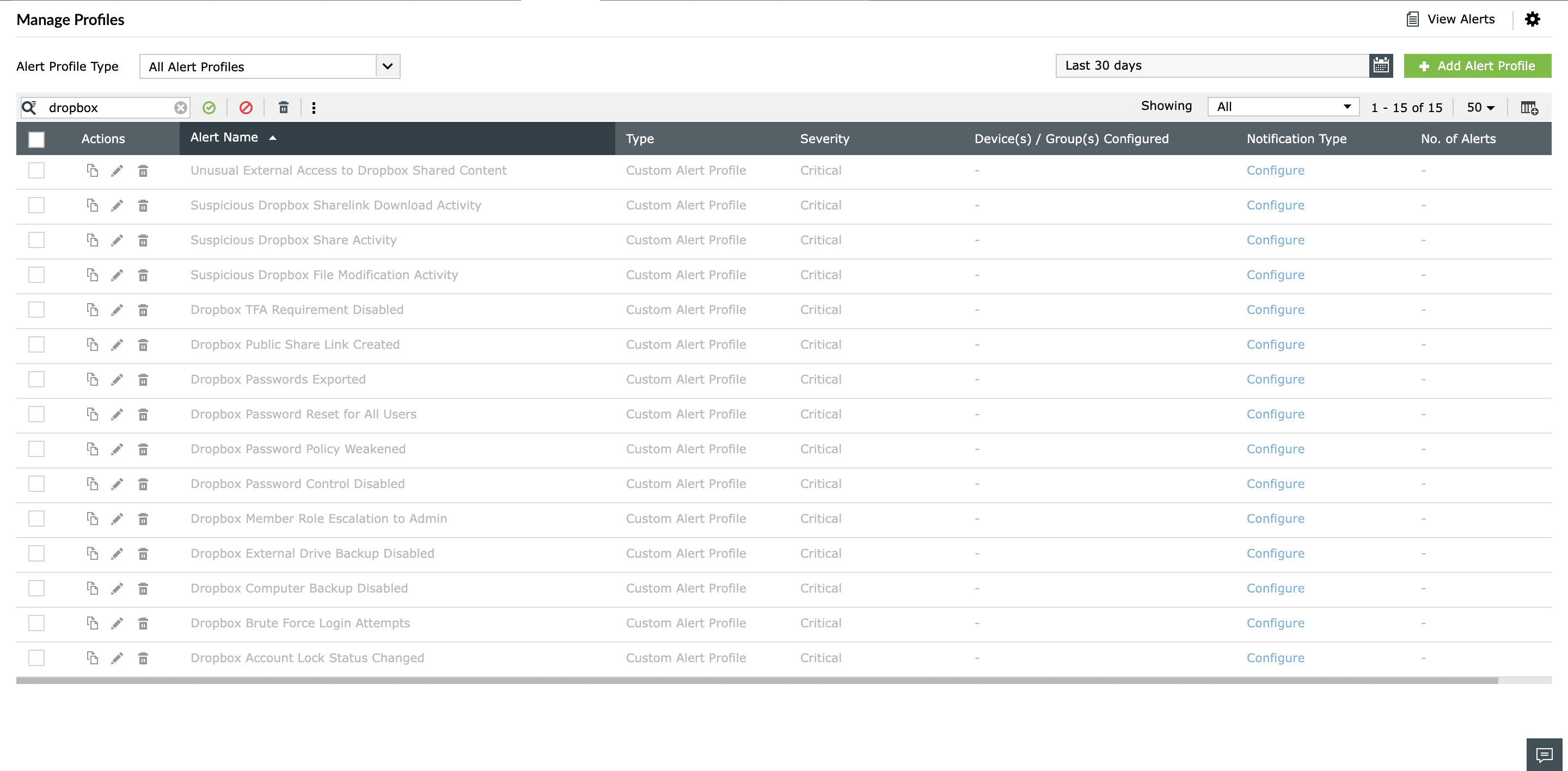Clear the dropbox search text

click(x=181, y=108)
